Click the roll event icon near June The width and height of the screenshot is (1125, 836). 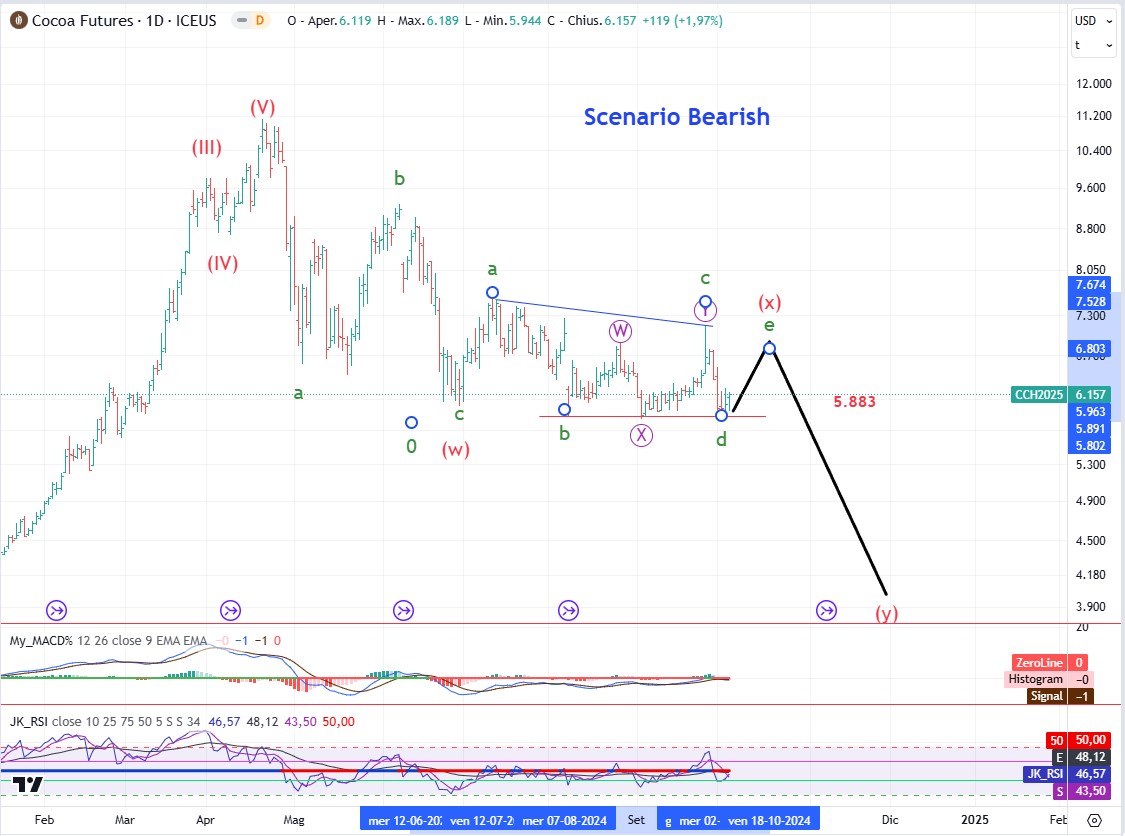[x=403, y=611]
